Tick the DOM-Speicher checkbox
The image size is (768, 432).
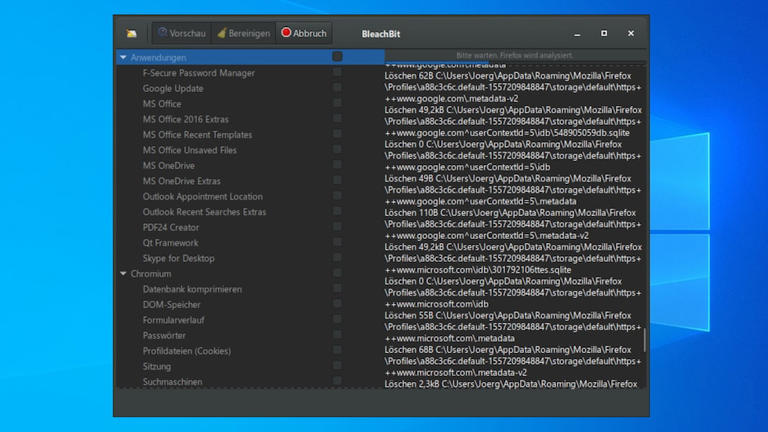pos(337,304)
